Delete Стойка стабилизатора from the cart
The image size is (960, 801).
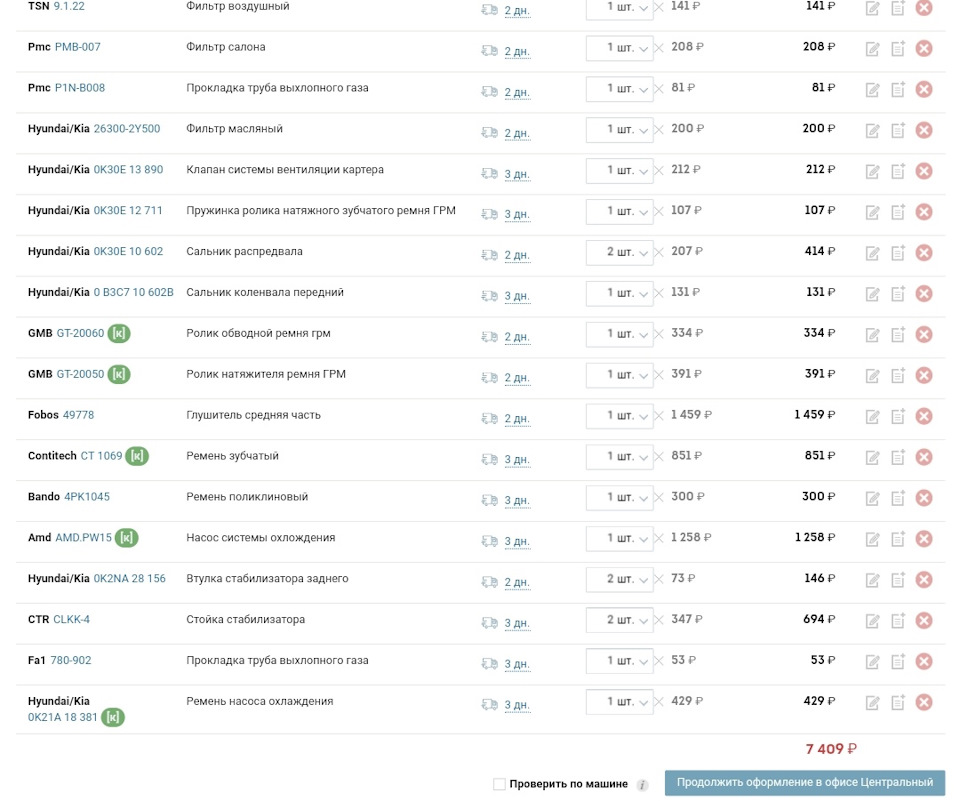pyautogui.click(x=924, y=620)
